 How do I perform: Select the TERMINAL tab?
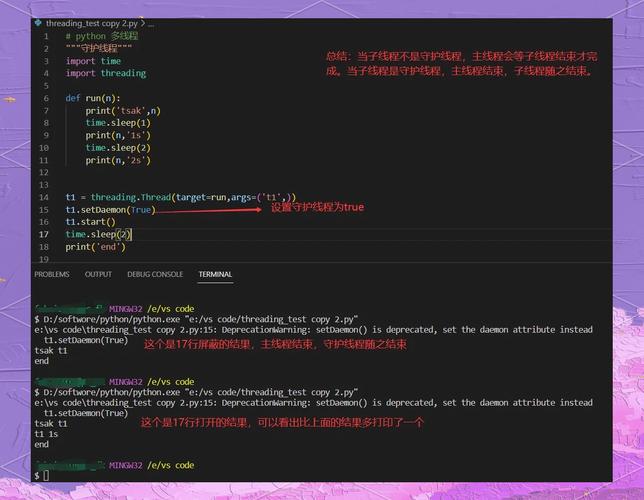(215, 274)
